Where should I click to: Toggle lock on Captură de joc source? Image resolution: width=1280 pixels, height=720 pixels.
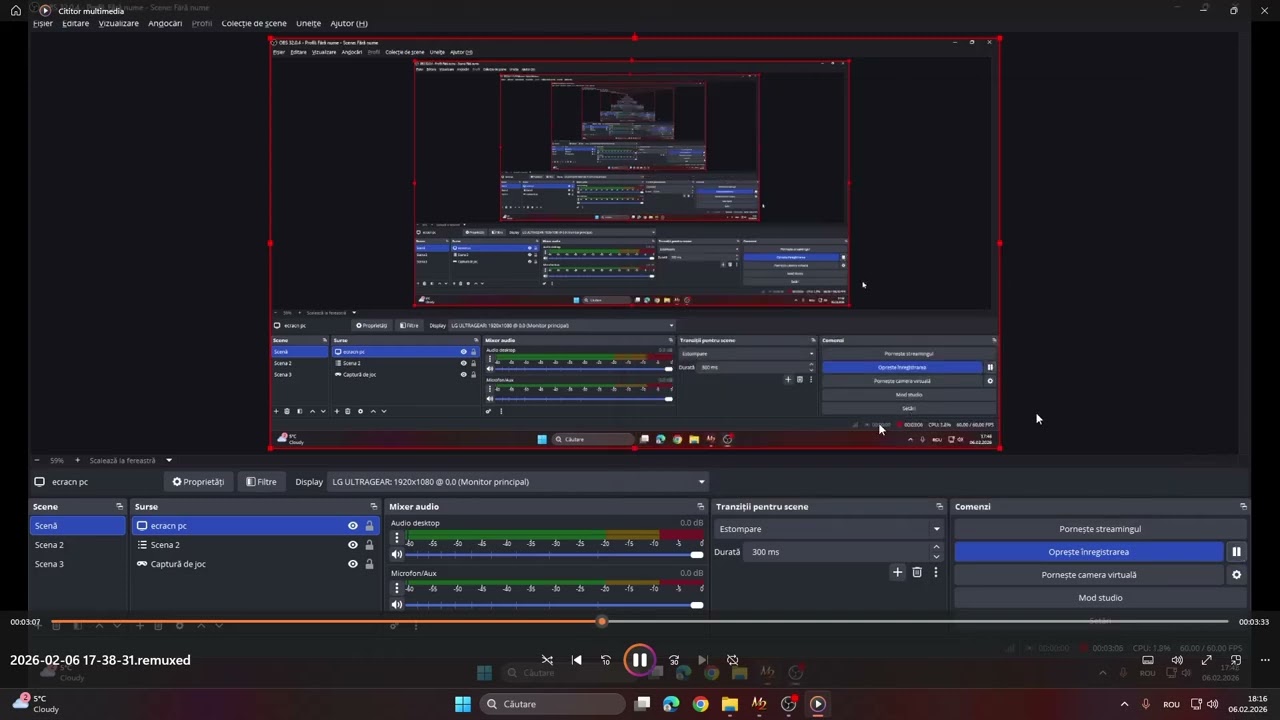369,564
